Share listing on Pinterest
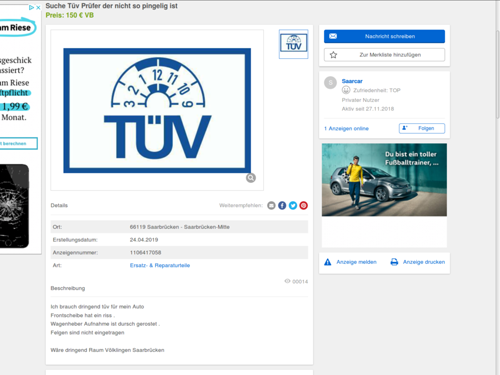The image size is (500, 375). point(303,206)
